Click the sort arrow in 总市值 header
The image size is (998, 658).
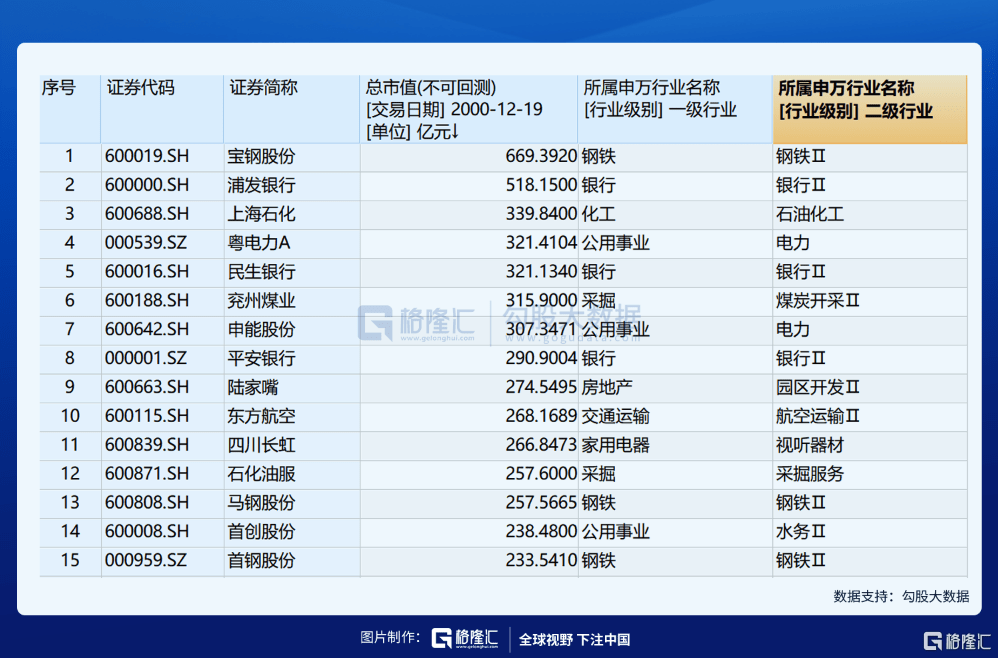tap(455, 132)
